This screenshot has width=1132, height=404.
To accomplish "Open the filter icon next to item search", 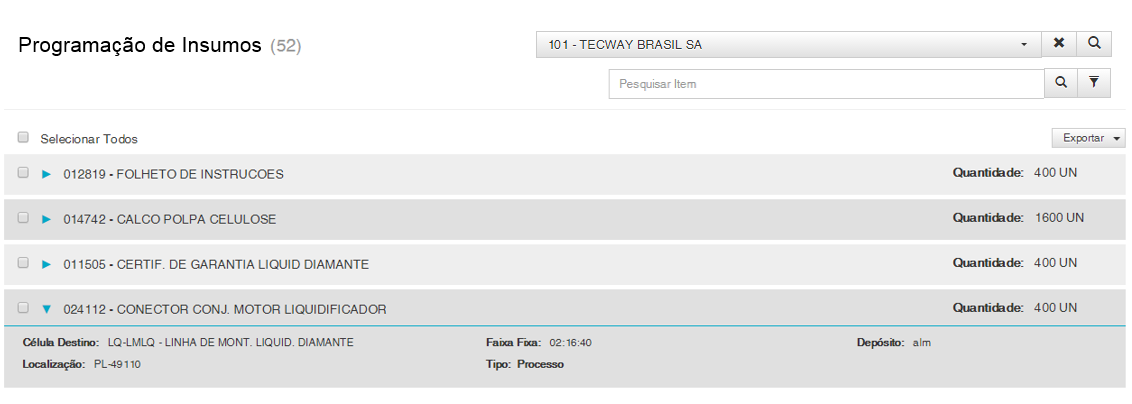I will point(1094,84).
